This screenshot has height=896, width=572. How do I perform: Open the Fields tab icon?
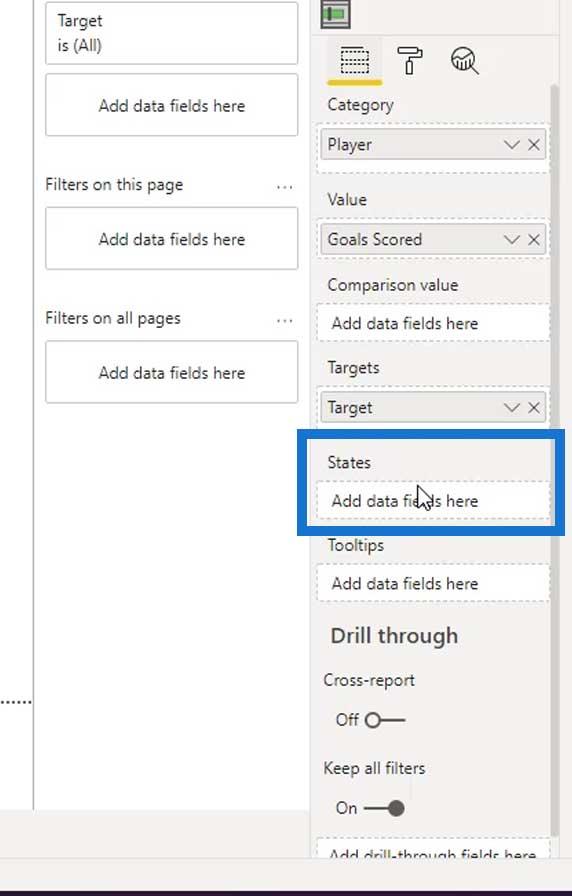click(x=354, y=61)
